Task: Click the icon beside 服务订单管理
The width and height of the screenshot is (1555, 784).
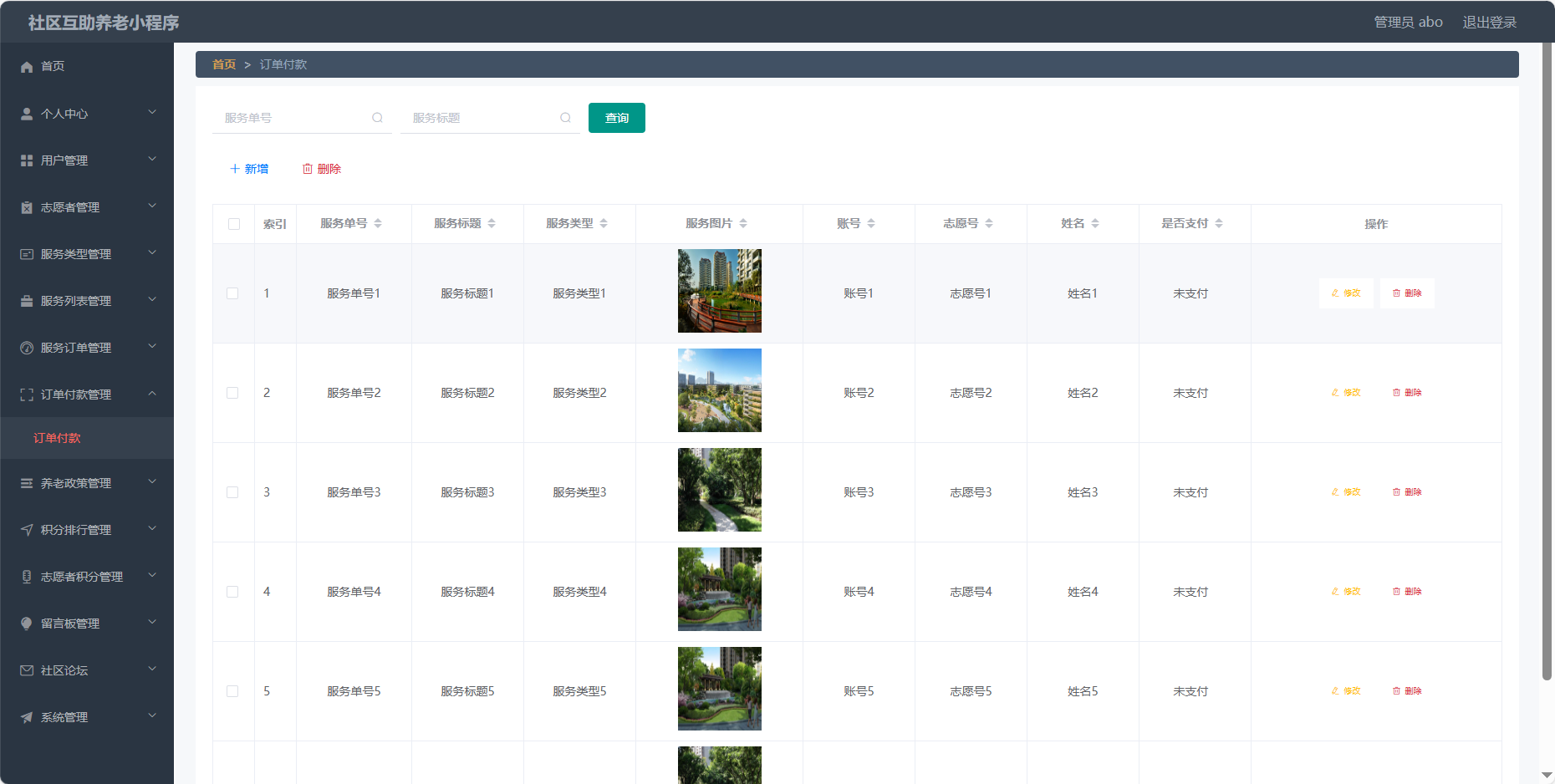Action: (27, 348)
